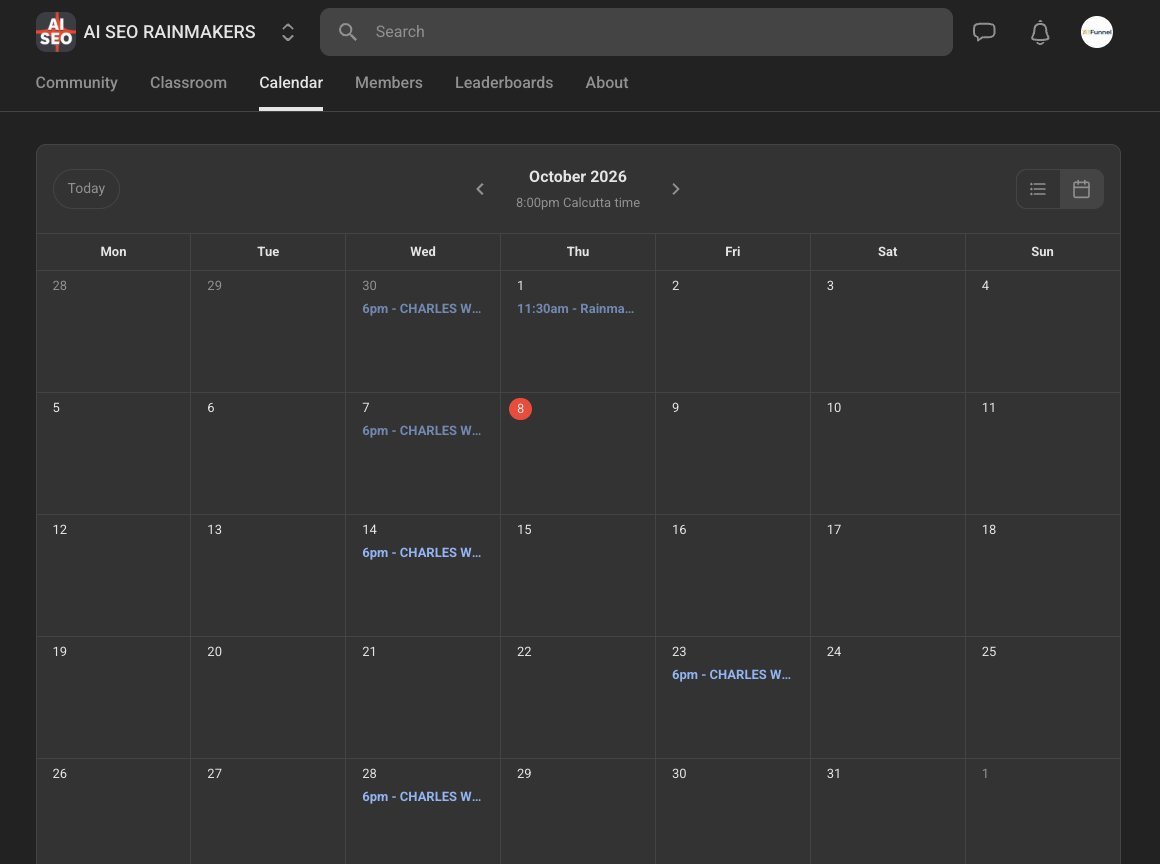Go to next month arrow
The height and width of the screenshot is (864, 1160).
675,189
